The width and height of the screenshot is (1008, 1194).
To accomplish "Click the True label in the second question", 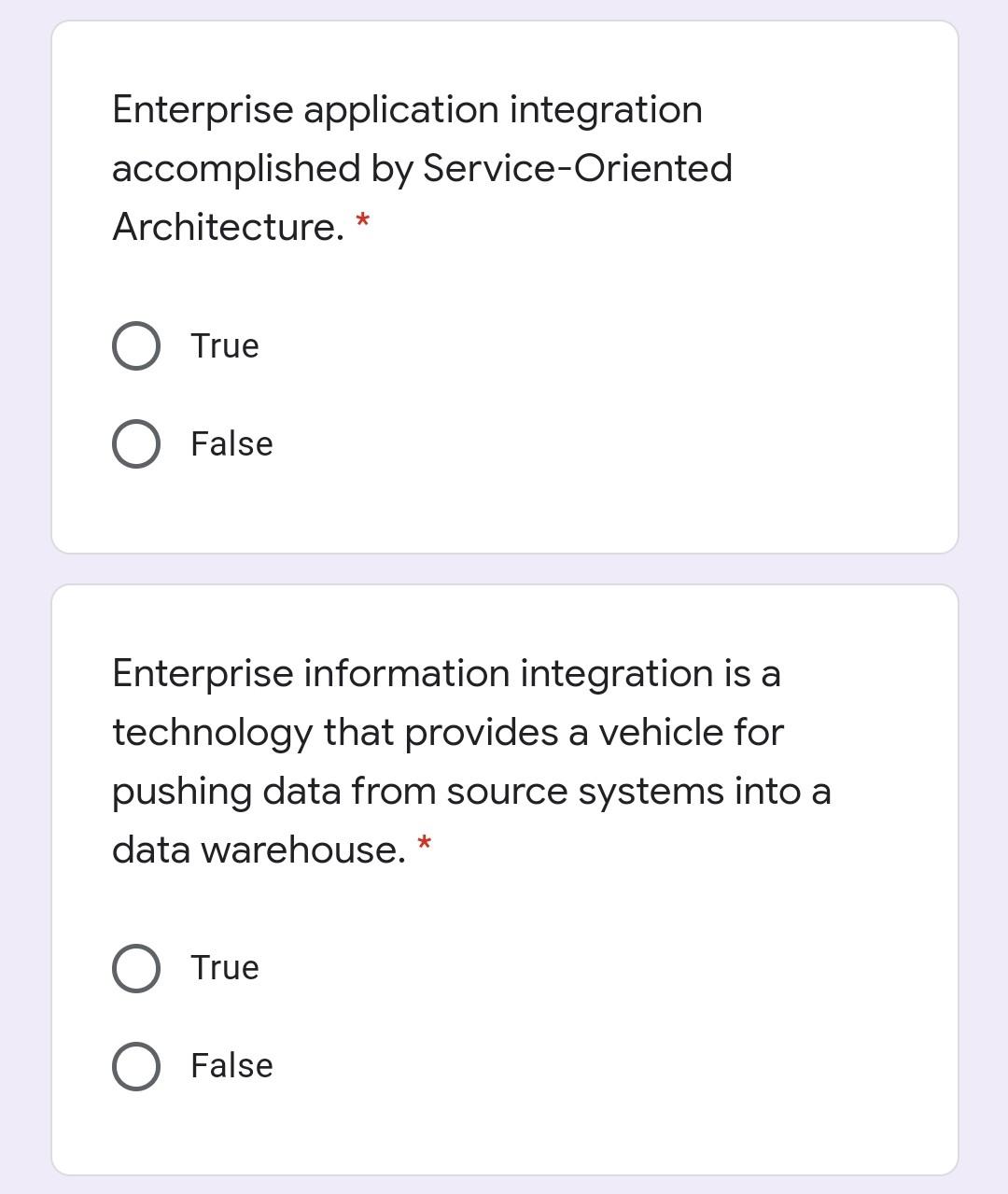I will pos(223,968).
